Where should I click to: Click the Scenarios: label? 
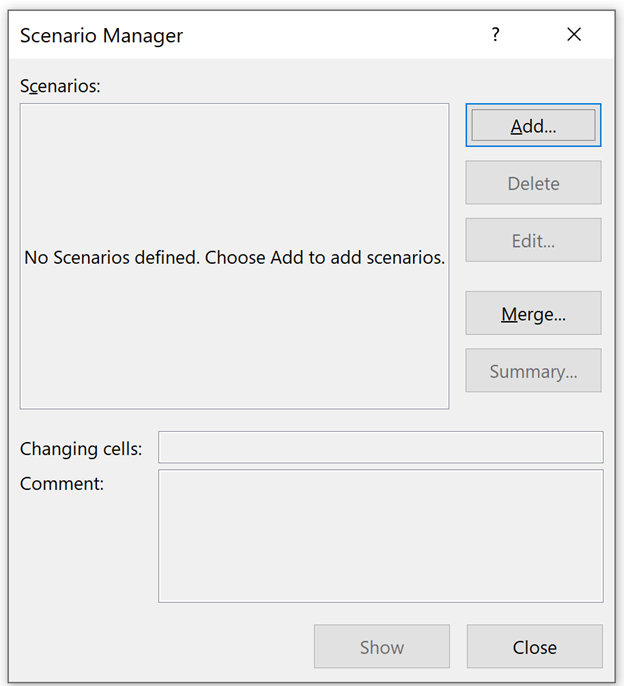coord(60,86)
